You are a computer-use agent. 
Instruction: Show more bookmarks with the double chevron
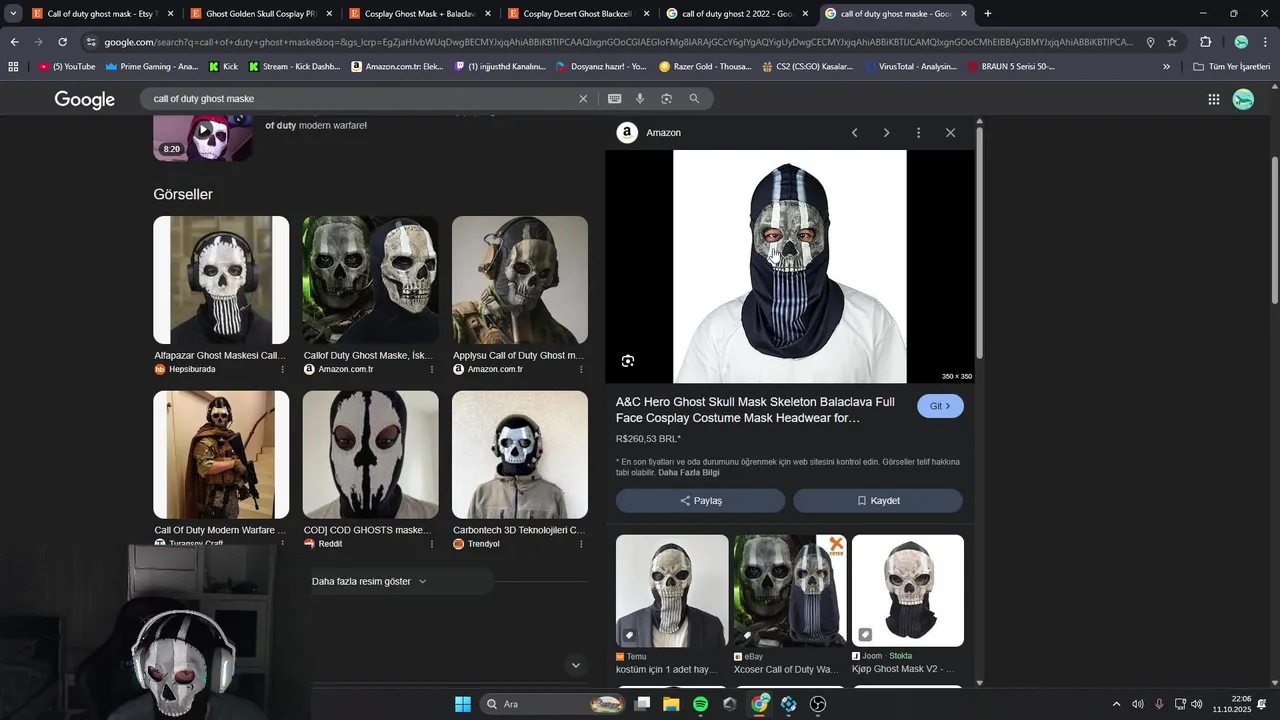tap(1166, 67)
